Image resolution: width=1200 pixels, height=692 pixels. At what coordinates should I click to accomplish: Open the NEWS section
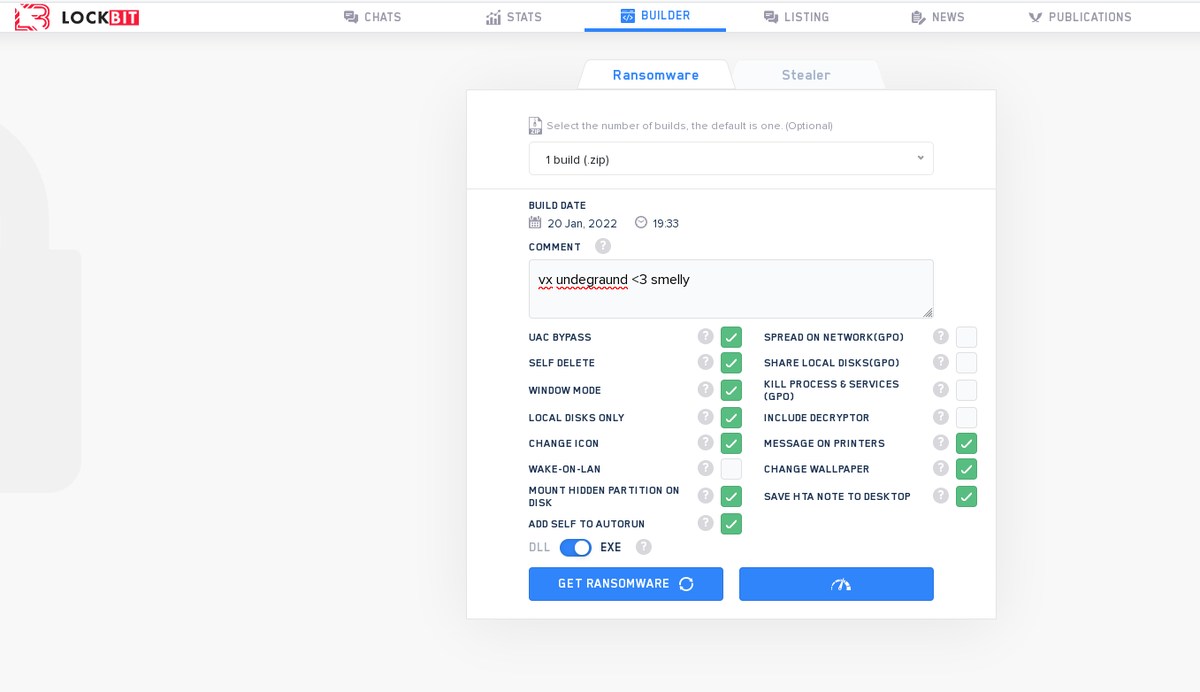click(x=938, y=17)
